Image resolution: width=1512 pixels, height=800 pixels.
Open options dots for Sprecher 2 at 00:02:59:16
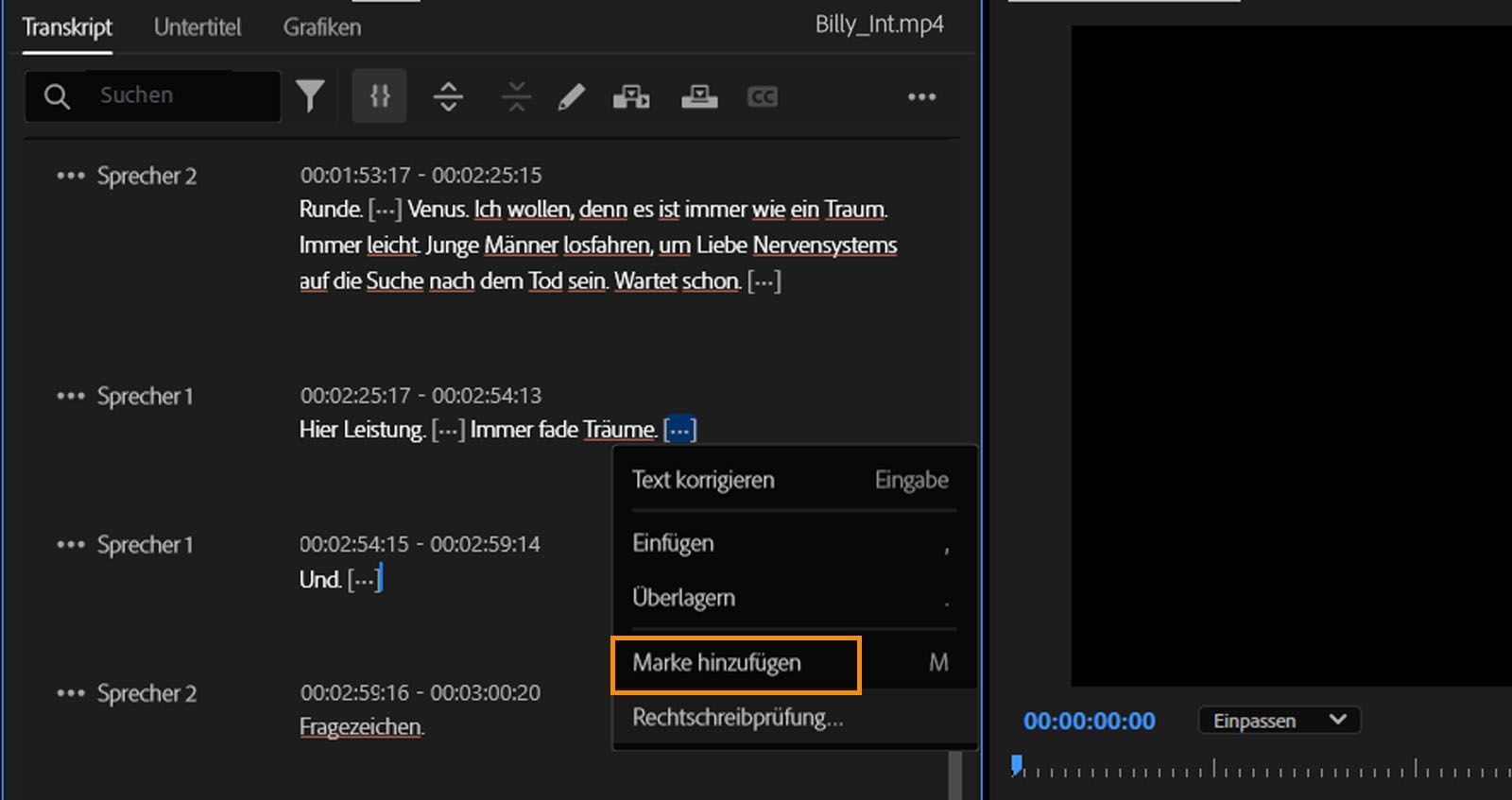pos(71,692)
